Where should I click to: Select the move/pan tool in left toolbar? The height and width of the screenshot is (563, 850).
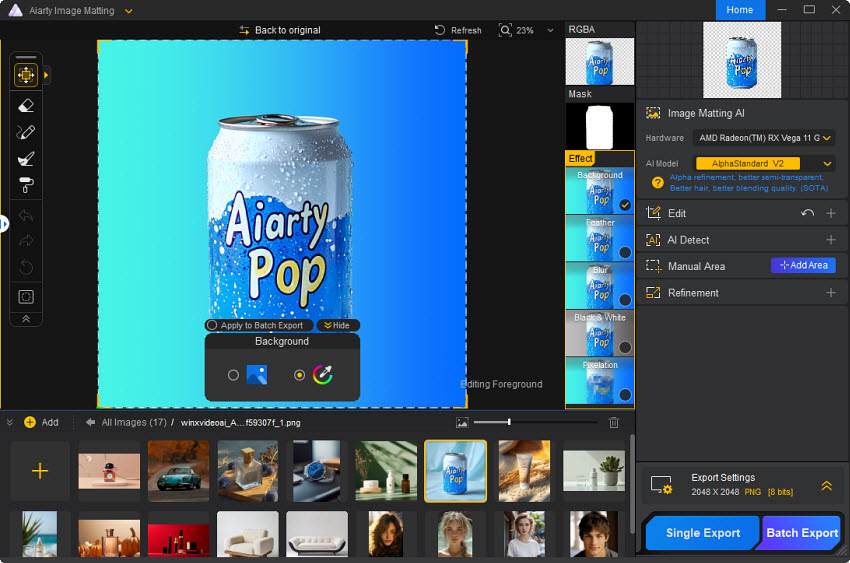pos(26,75)
